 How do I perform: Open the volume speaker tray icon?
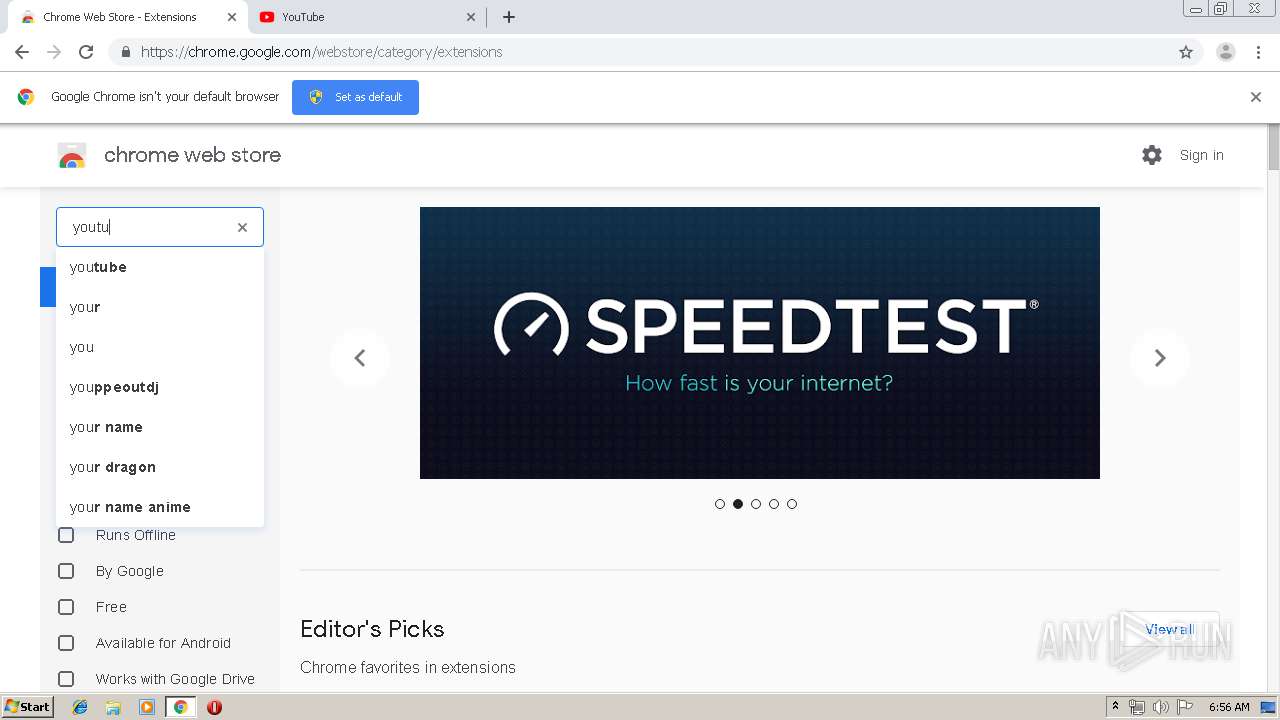pyautogui.click(x=1161, y=707)
